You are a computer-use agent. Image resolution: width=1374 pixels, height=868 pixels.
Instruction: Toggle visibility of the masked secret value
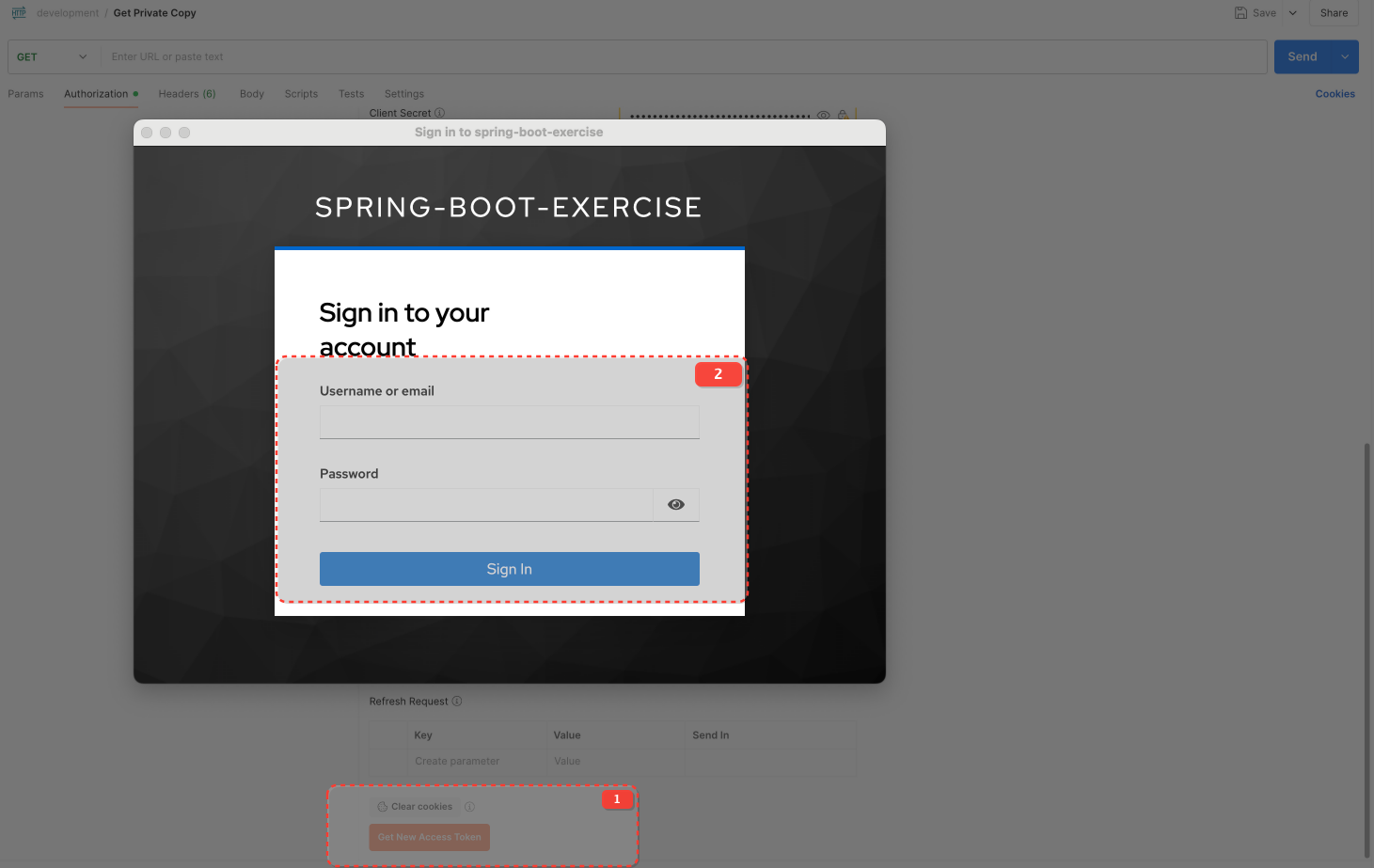(x=823, y=115)
